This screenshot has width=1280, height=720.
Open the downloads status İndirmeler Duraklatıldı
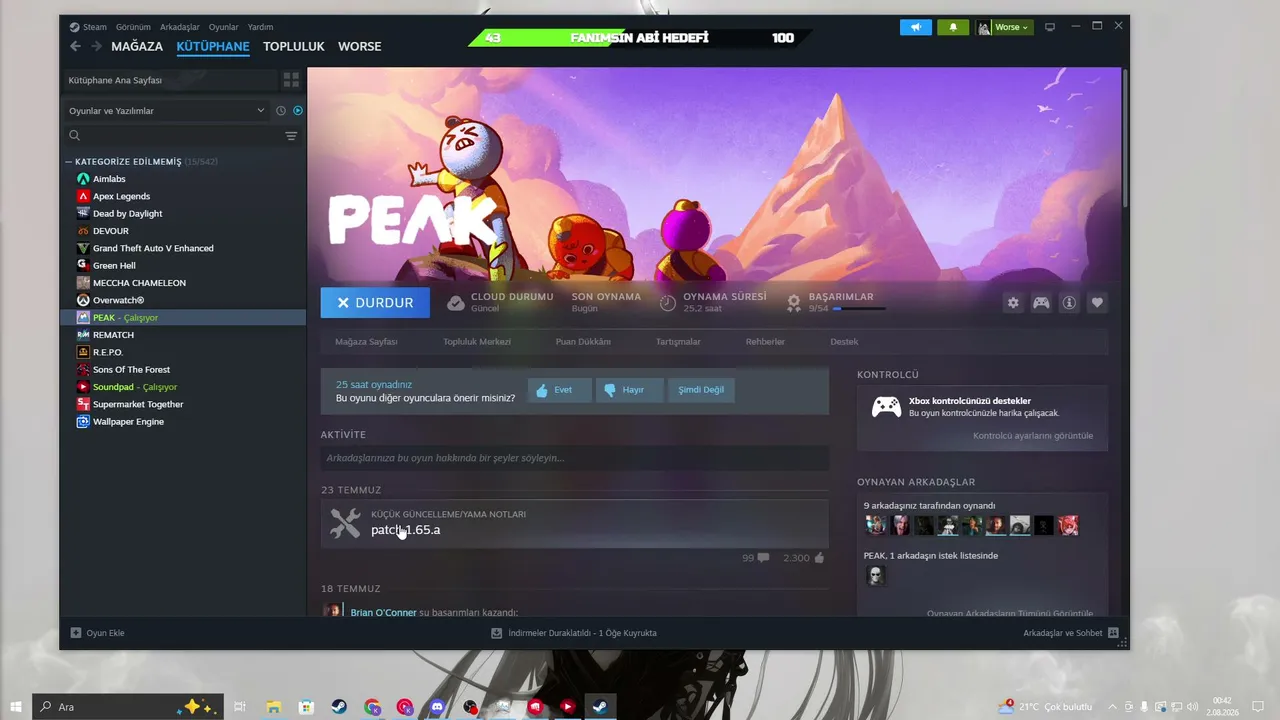point(574,633)
